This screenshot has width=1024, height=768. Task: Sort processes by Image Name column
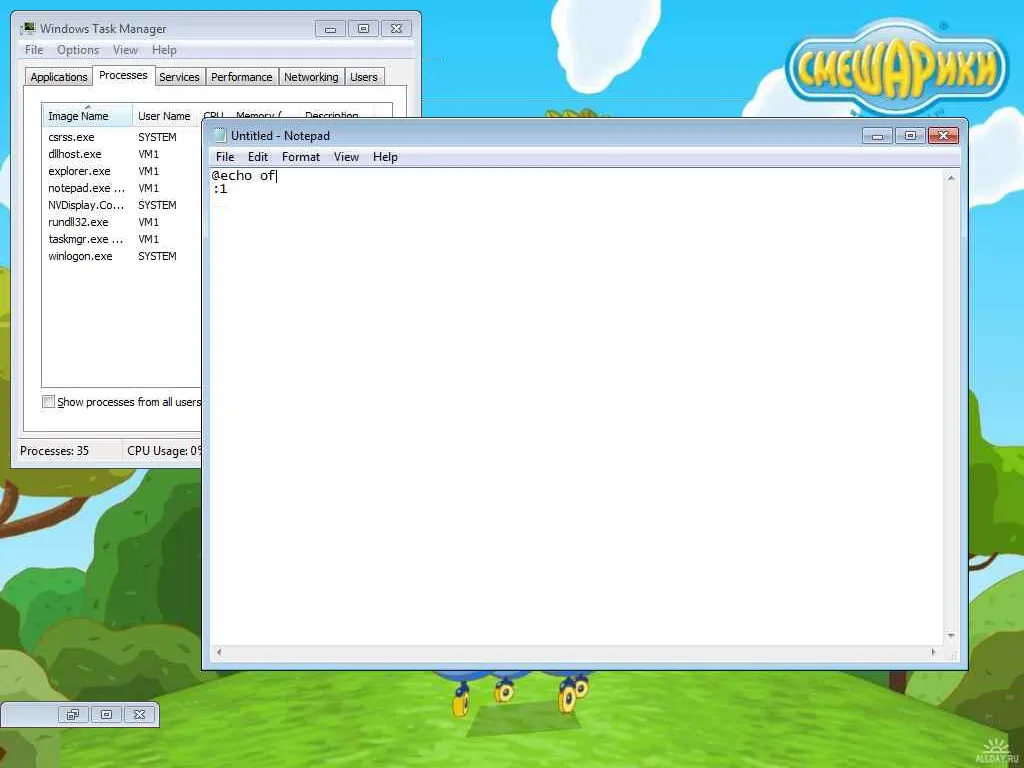(87, 116)
